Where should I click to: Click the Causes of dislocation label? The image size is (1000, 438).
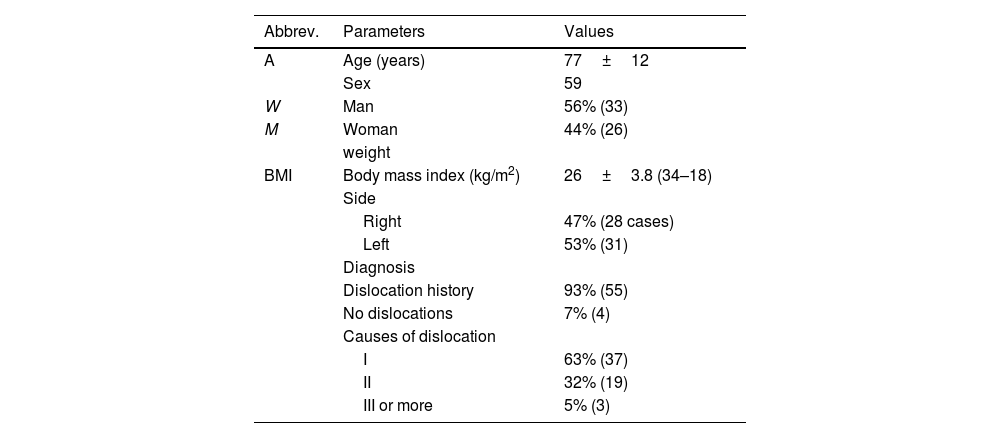pos(419,337)
